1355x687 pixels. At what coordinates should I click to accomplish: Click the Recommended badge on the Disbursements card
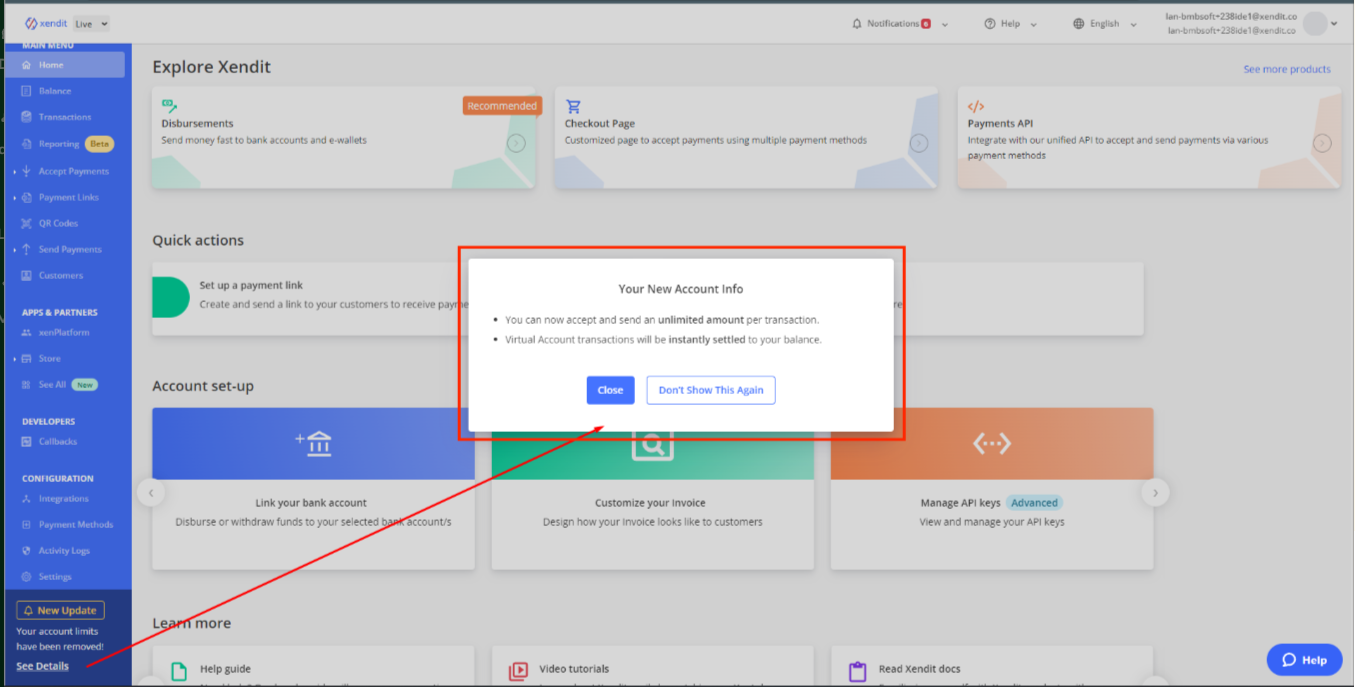(x=502, y=105)
